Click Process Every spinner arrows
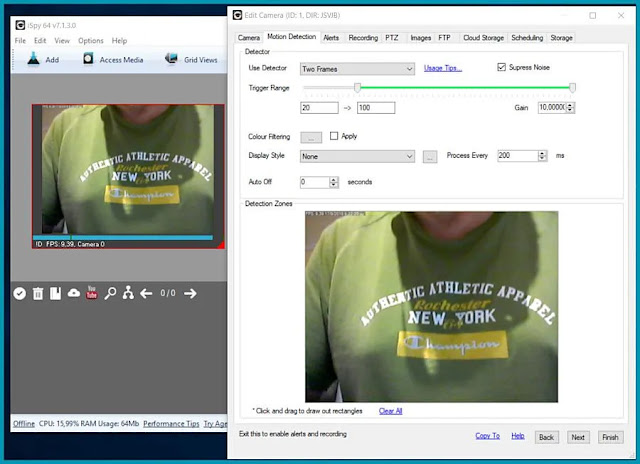The width and height of the screenshot is (640, 464). (542, 155)
